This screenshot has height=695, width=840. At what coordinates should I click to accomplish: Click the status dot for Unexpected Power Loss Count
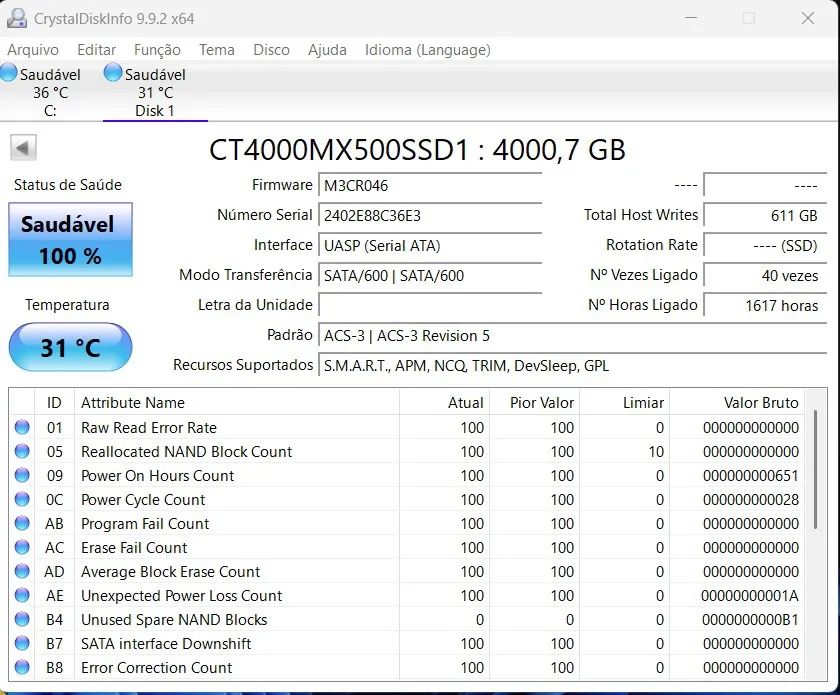point(22,595)
